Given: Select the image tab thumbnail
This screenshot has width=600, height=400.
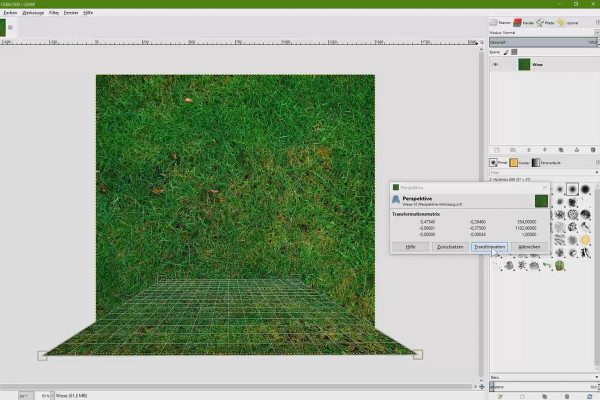Looking at the screenshot, I should pos(2,28).
